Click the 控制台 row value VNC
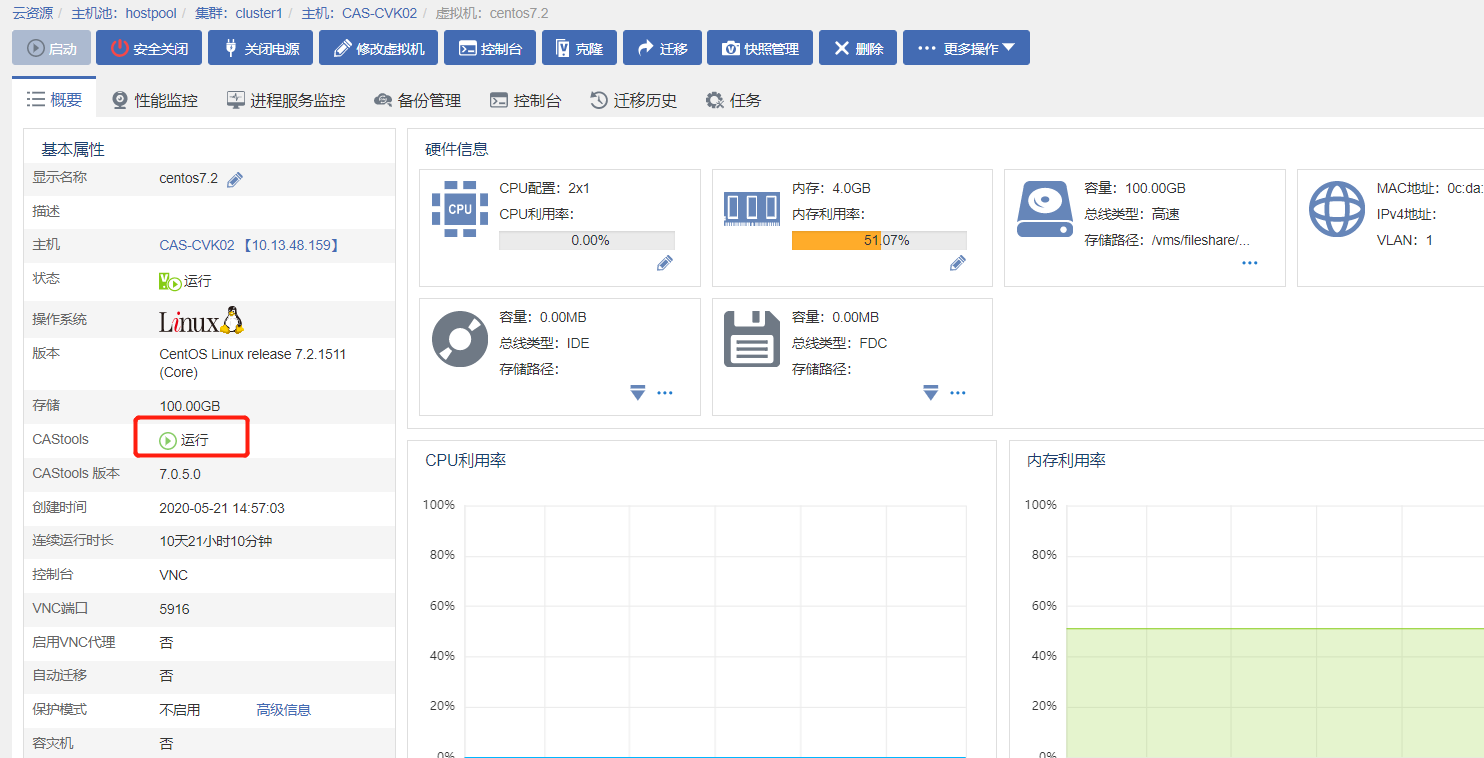 [x=174, y=575]
